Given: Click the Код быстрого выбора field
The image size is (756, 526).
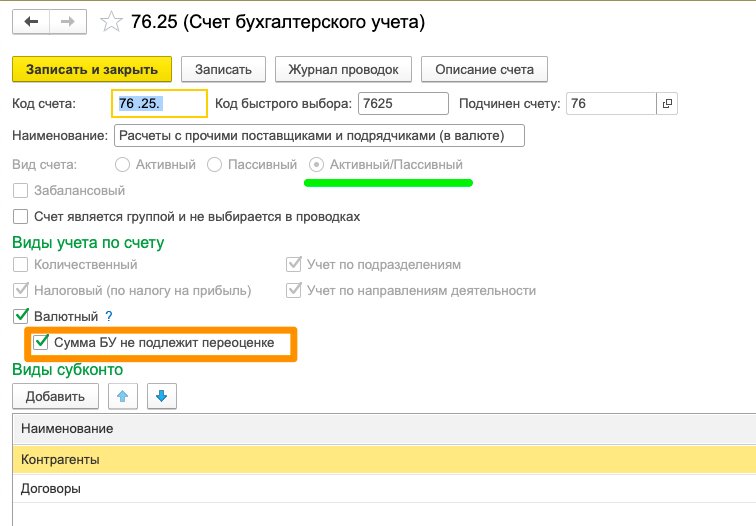Looking at the screenshot, I should (403, 103).
